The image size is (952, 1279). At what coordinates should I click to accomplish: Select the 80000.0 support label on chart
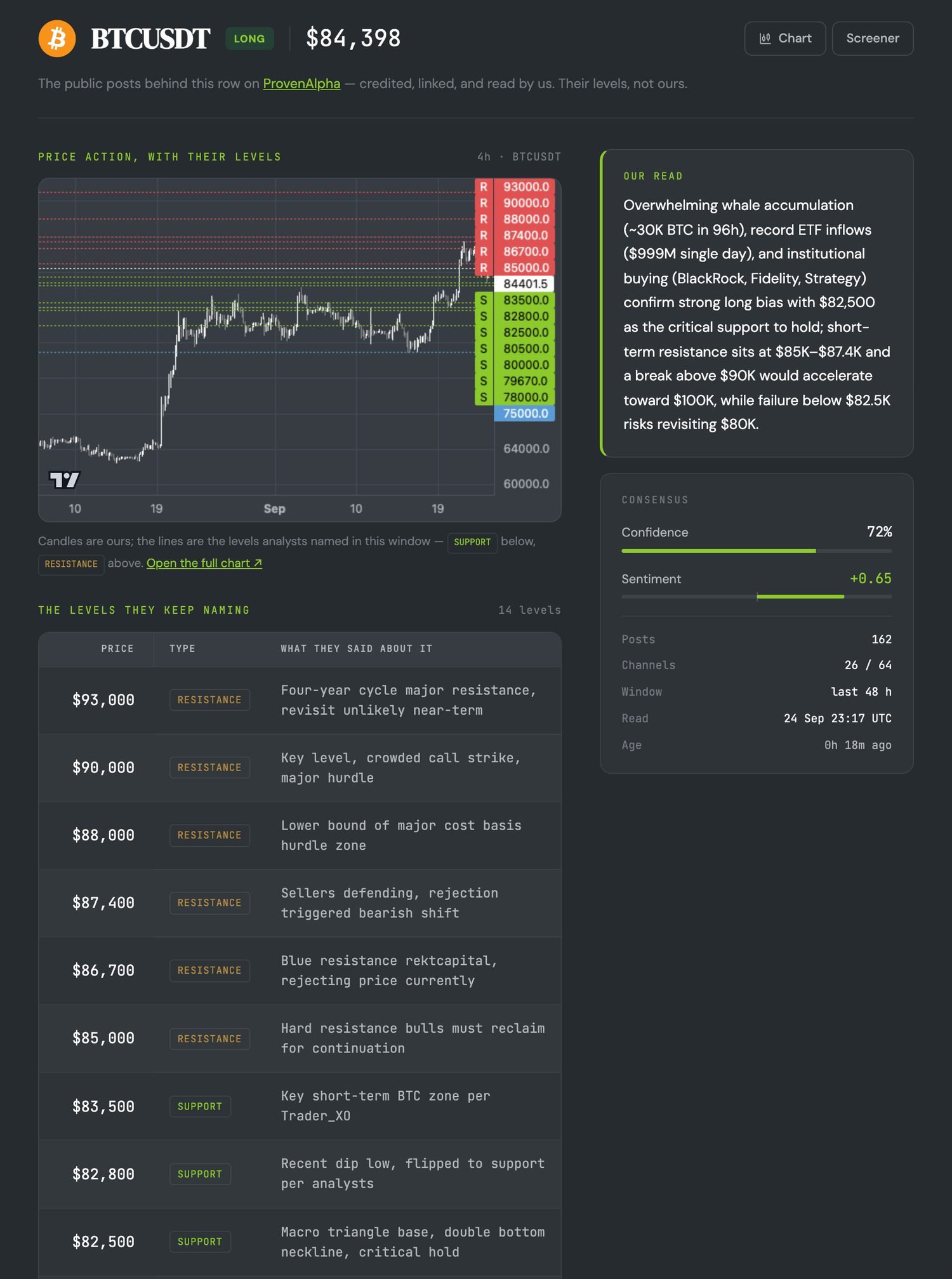tap(515, 365)
